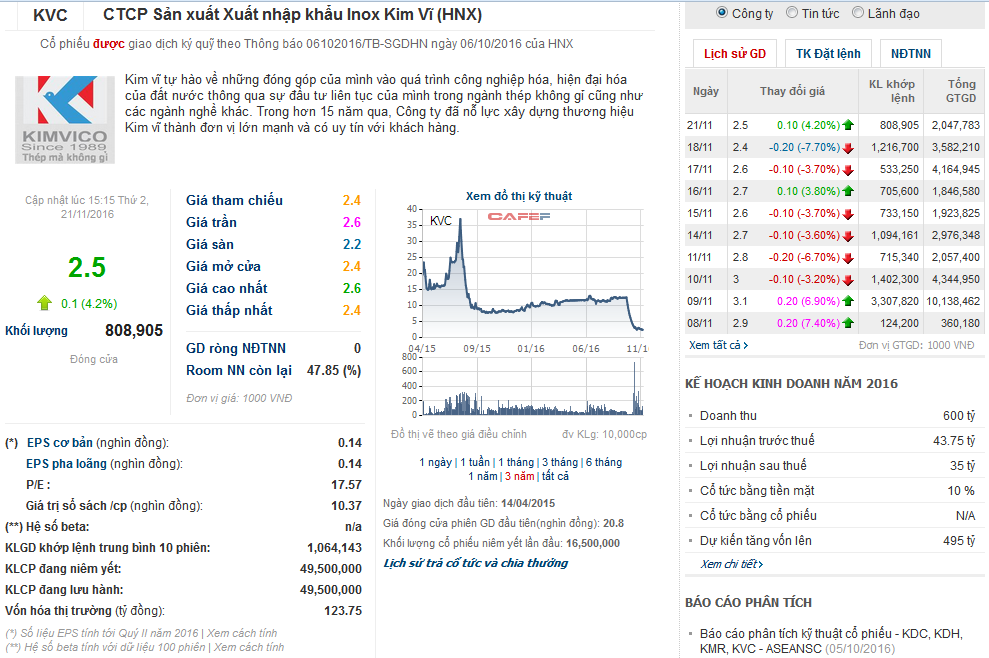Click the down arrow in the 17/11 row
Viewport: 989px width, 658px height.
point(848,170)
